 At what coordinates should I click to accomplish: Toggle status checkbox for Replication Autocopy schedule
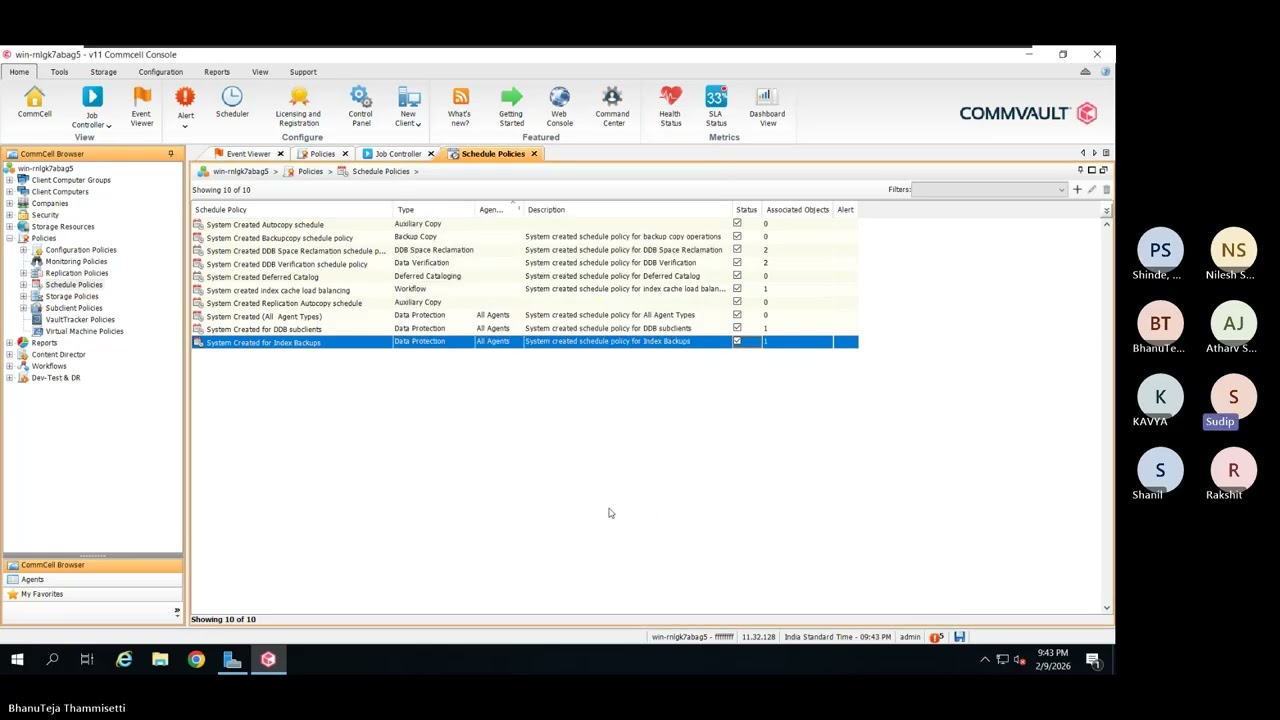point(737,302)
